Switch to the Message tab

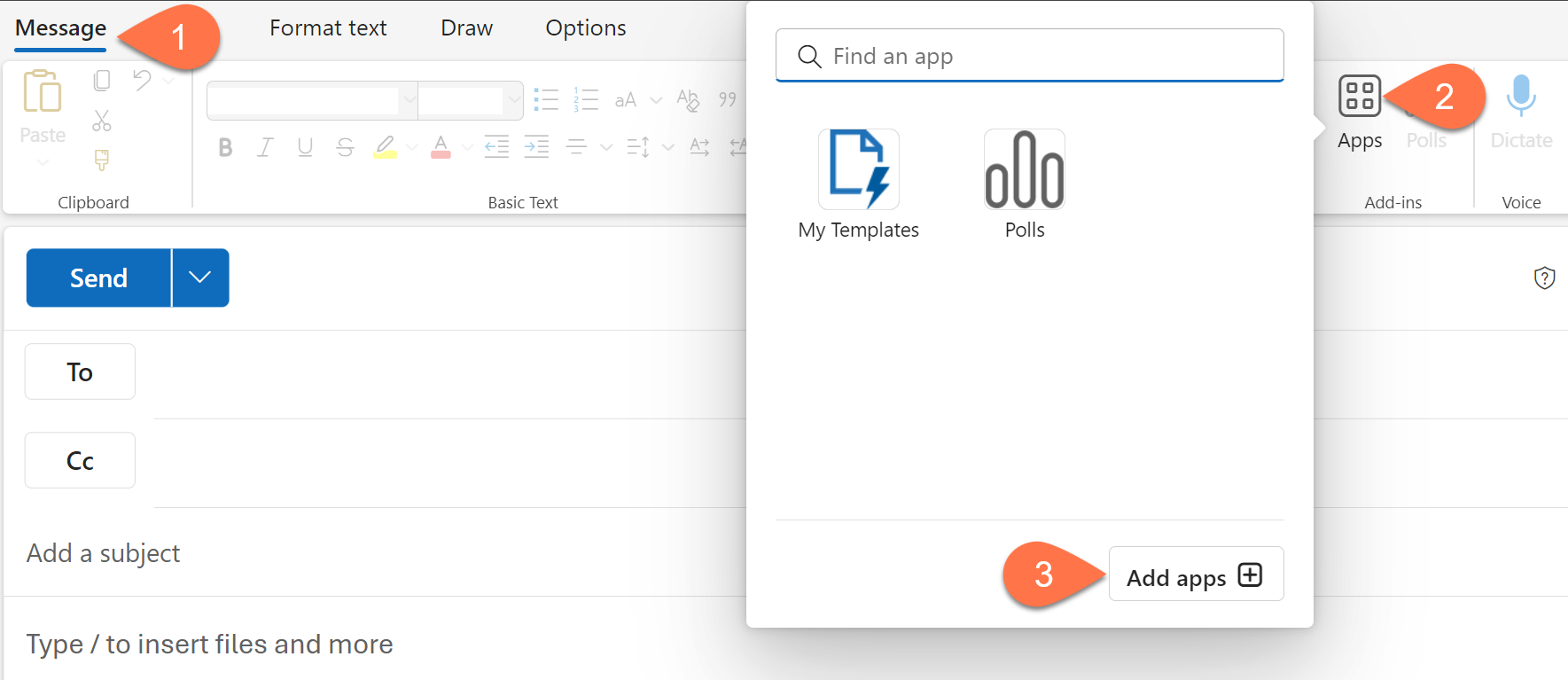(x=60, y=28)
